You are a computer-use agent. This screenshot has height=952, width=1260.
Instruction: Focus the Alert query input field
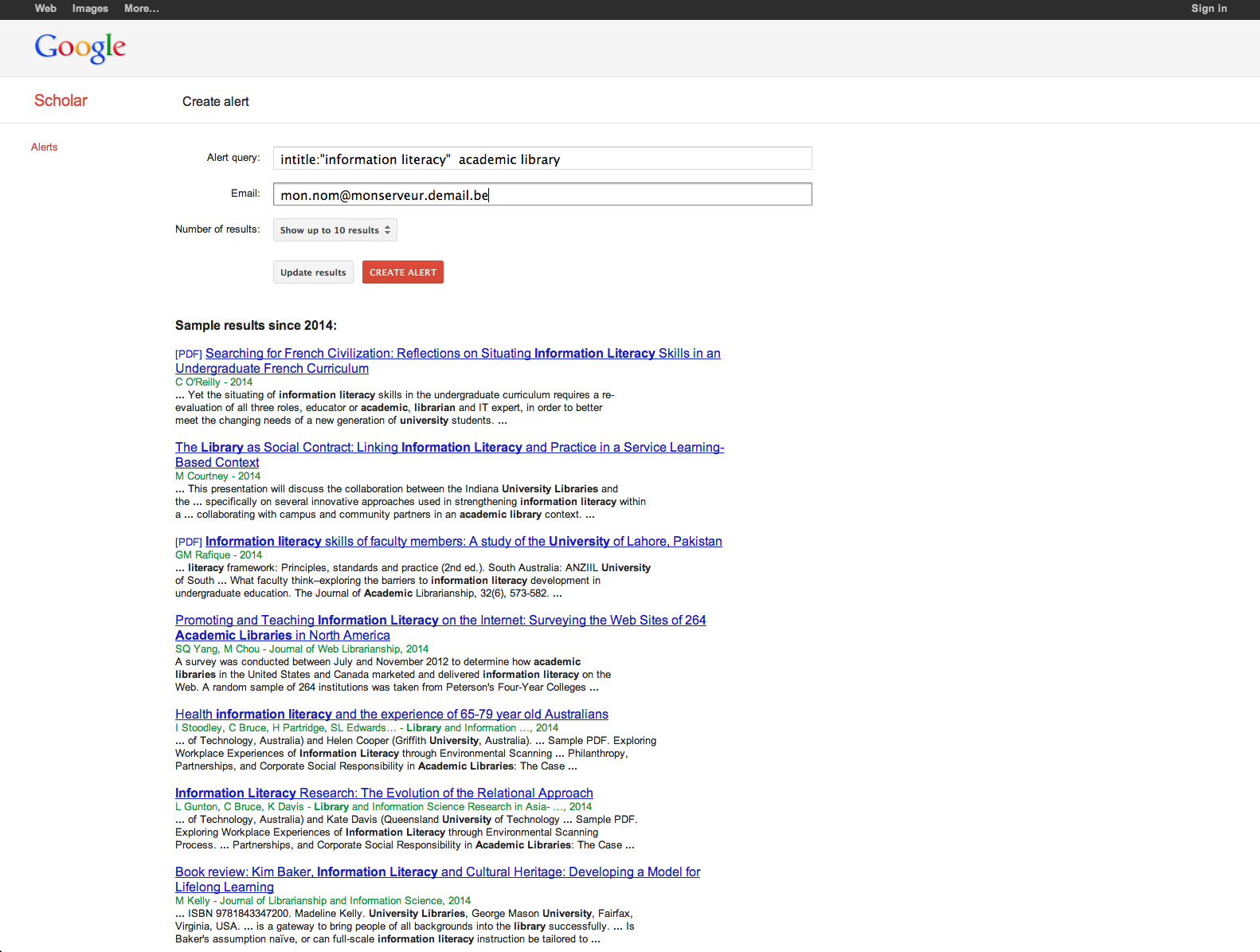(x=542, y=159)
